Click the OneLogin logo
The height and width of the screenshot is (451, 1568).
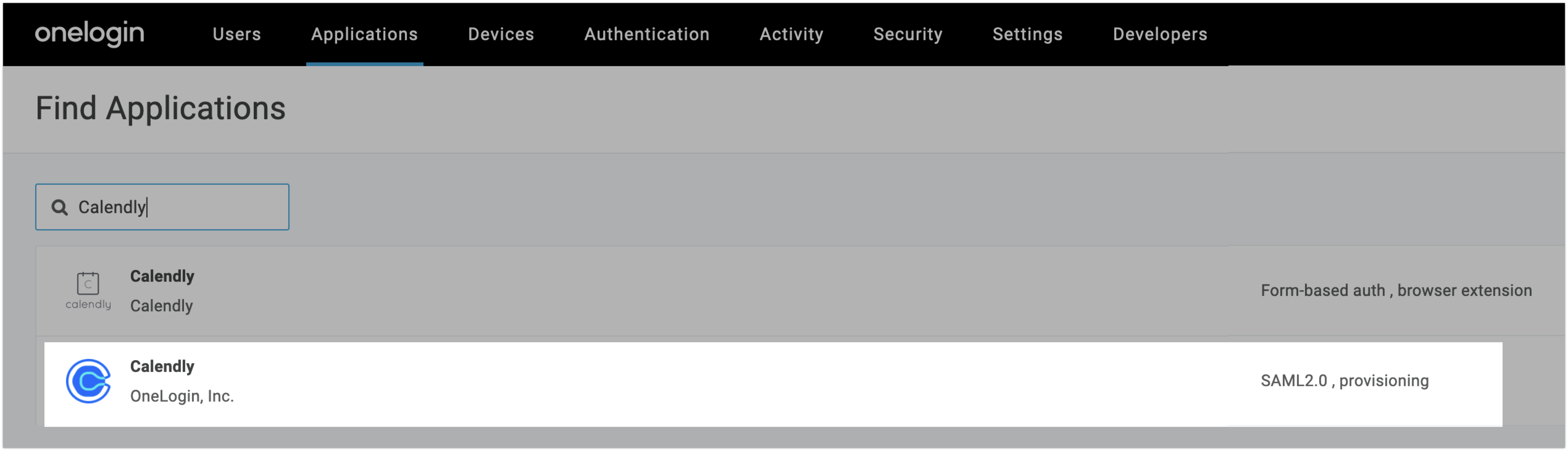point(90,34)
